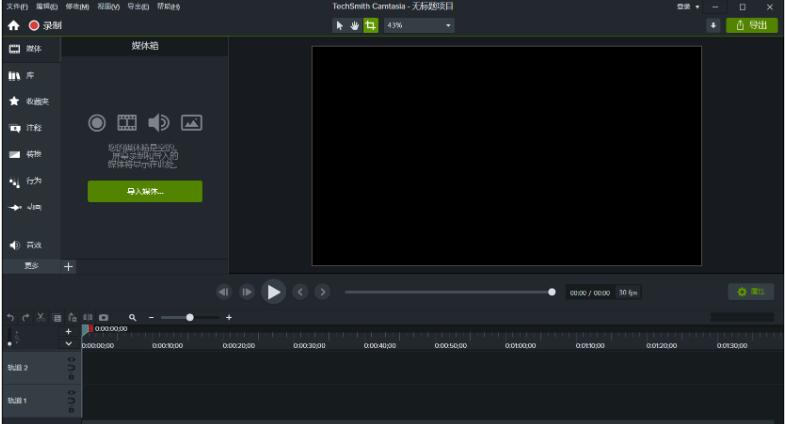Jump to next clip marker
This screenshot has width=785, height=424.
[x=322, y=292]
